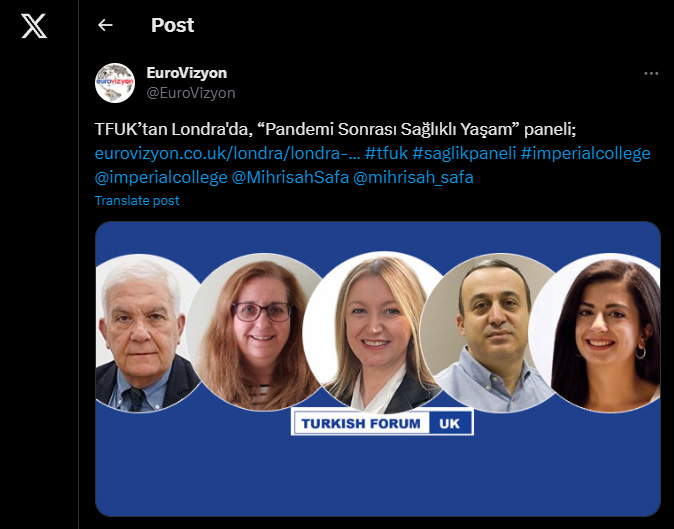674x529 pixels.
Task: Click the blonde woman's center portrait
Action: (374, 333)
